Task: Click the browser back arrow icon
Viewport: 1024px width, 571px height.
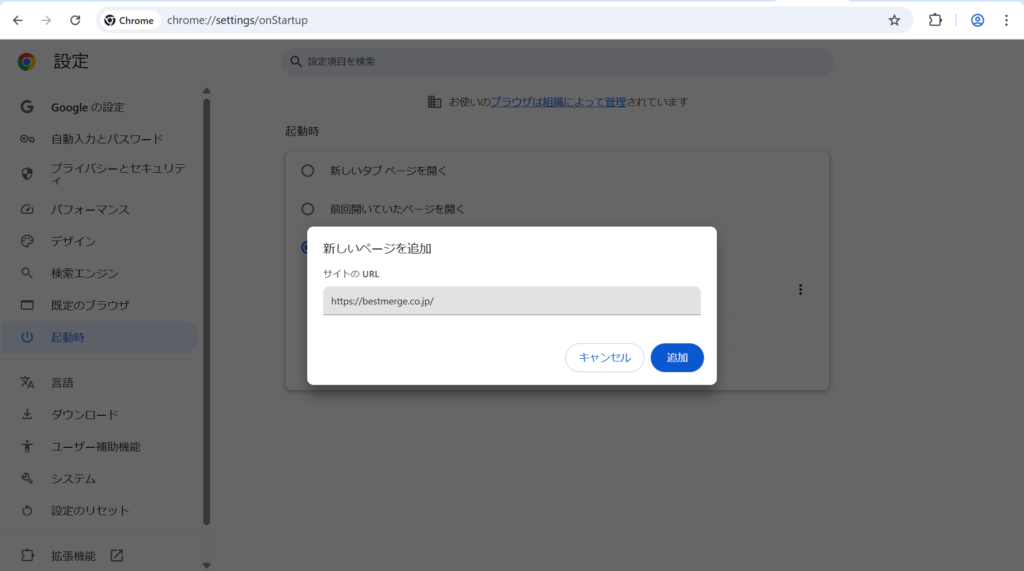Action: pyautogui.click(x=18, y=20)
